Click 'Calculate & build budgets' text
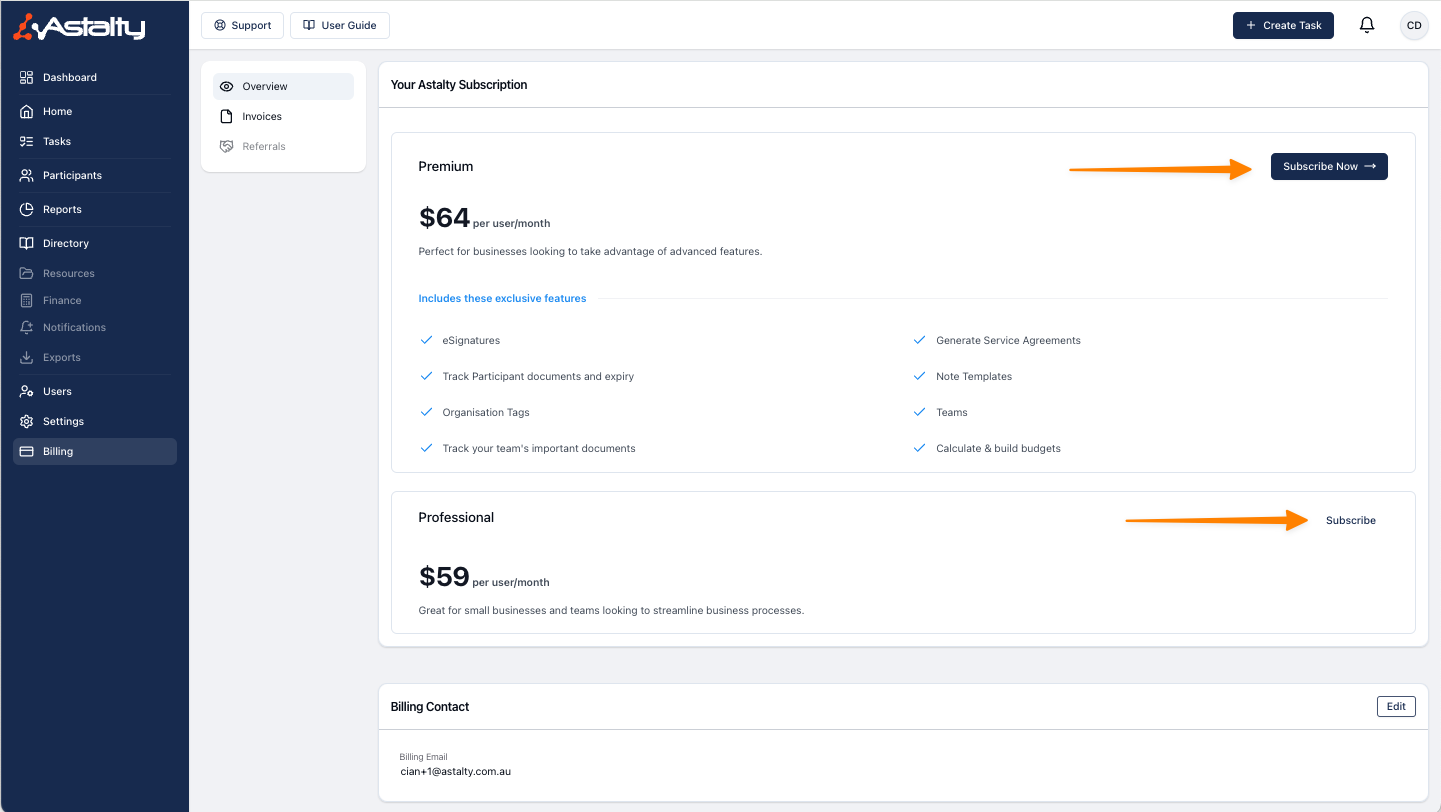The image size is (1441, 812). click(x=998, y=448)
